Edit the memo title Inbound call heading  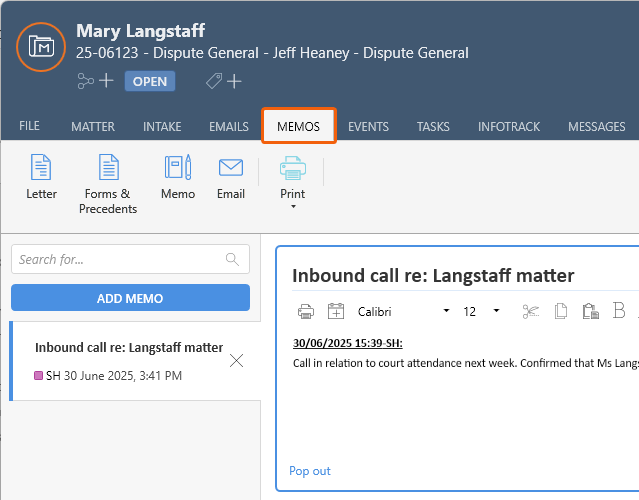pyautogui.click(x=433, y=275)
